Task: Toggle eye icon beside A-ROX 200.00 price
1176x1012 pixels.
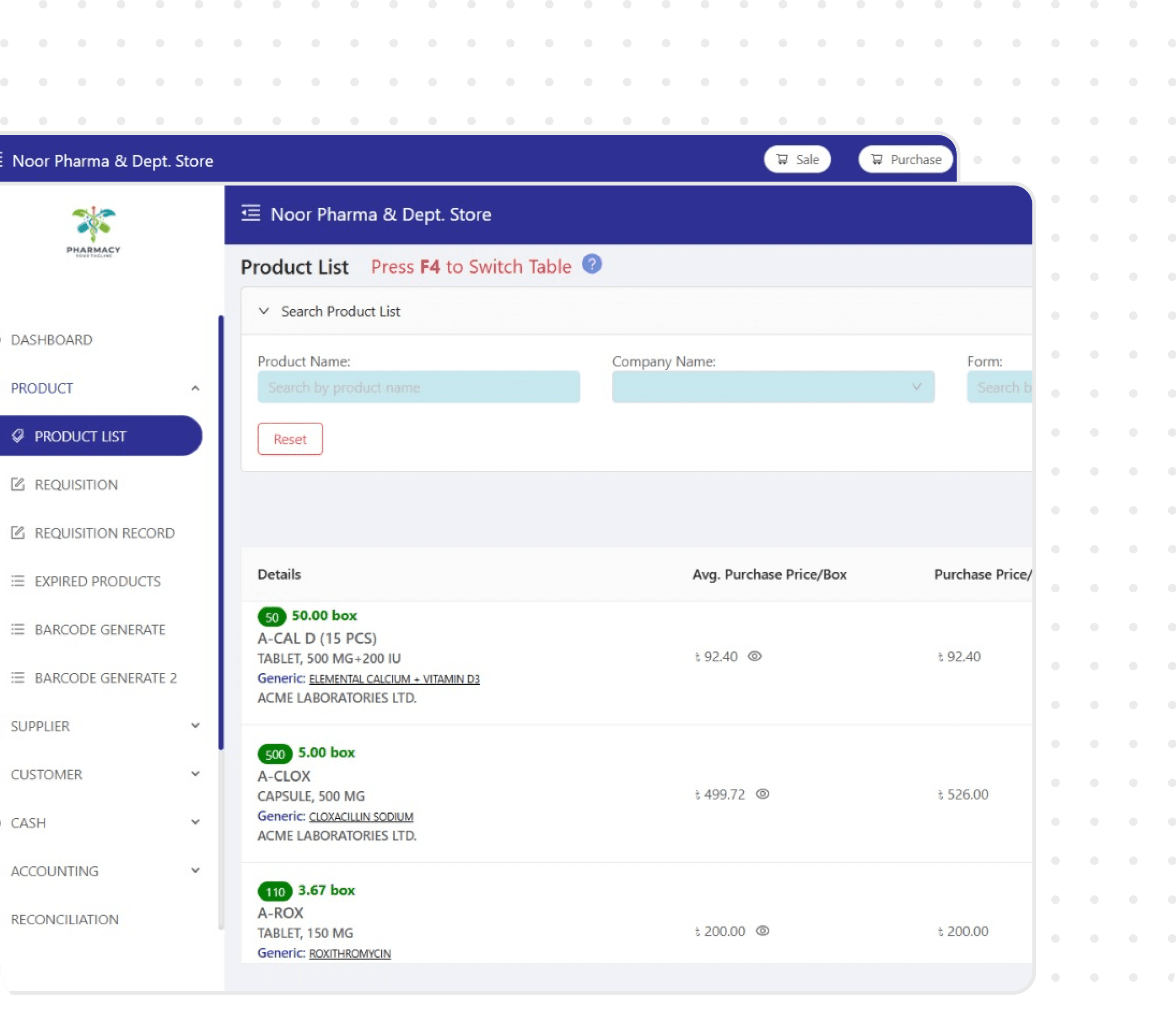Action: [762, 931]
